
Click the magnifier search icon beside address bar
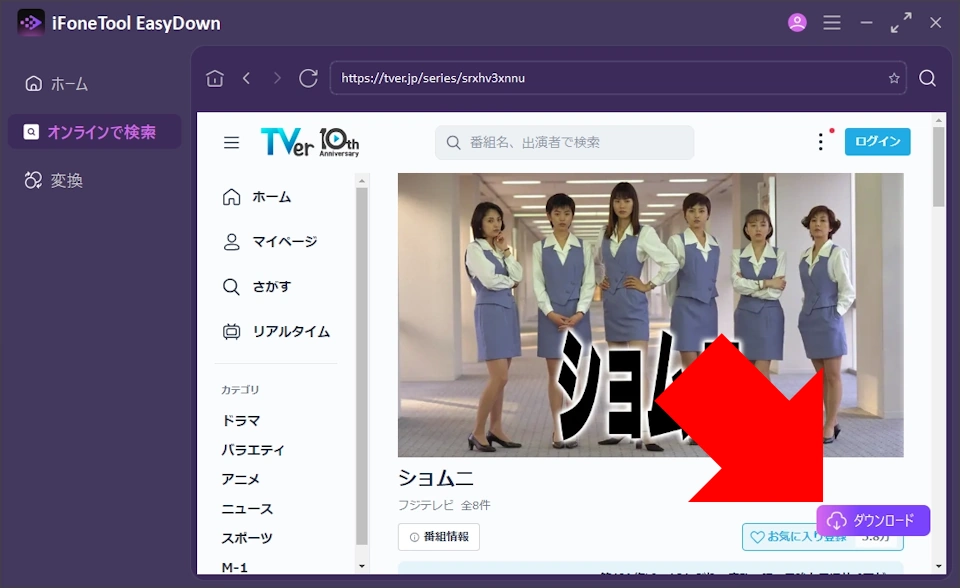927,78
